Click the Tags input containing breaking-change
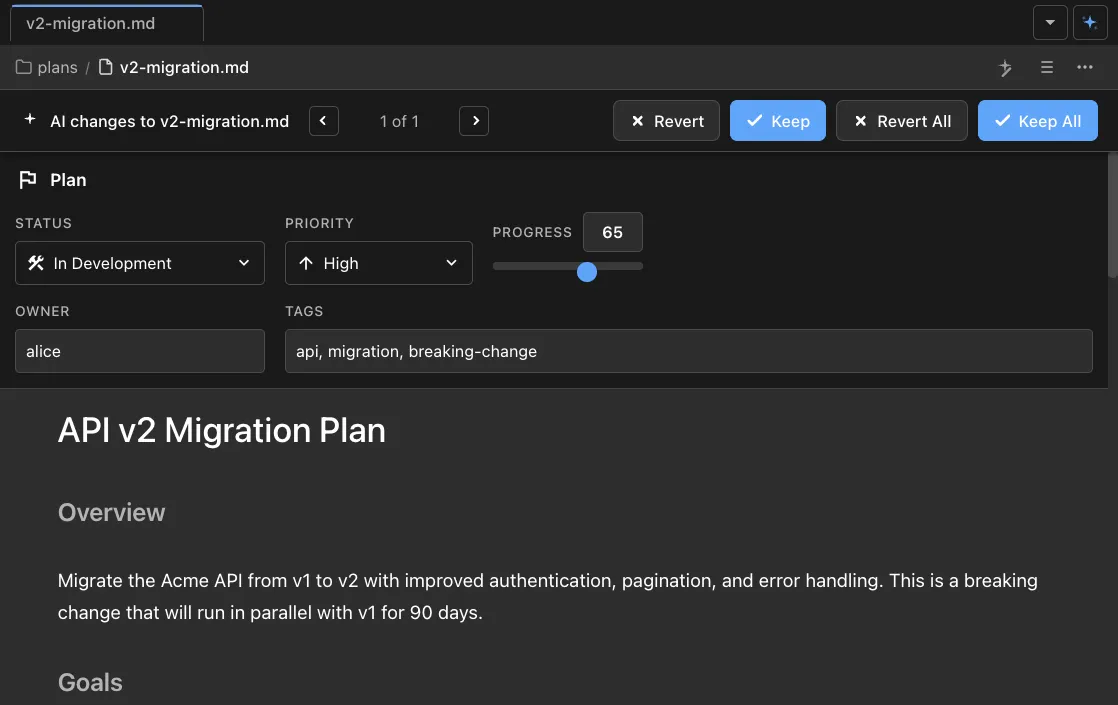The height and width of the screenshot is (705, 1118). click(688, 351)
